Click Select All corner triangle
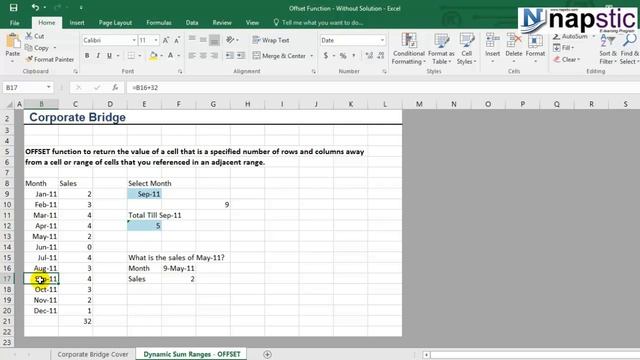Screen dimensions: 640x360 pyautogui.click(x=9, y=104)
